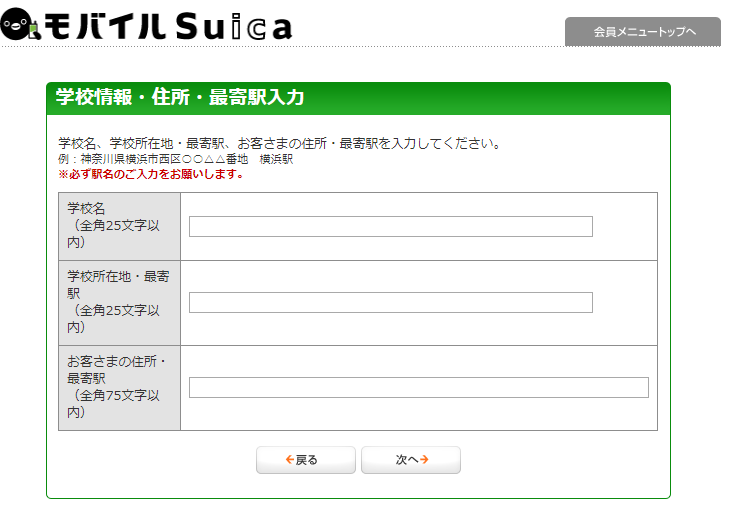
Task: Click the example 神奈川県横浜市西区 text line
Action: click(175, 159)
